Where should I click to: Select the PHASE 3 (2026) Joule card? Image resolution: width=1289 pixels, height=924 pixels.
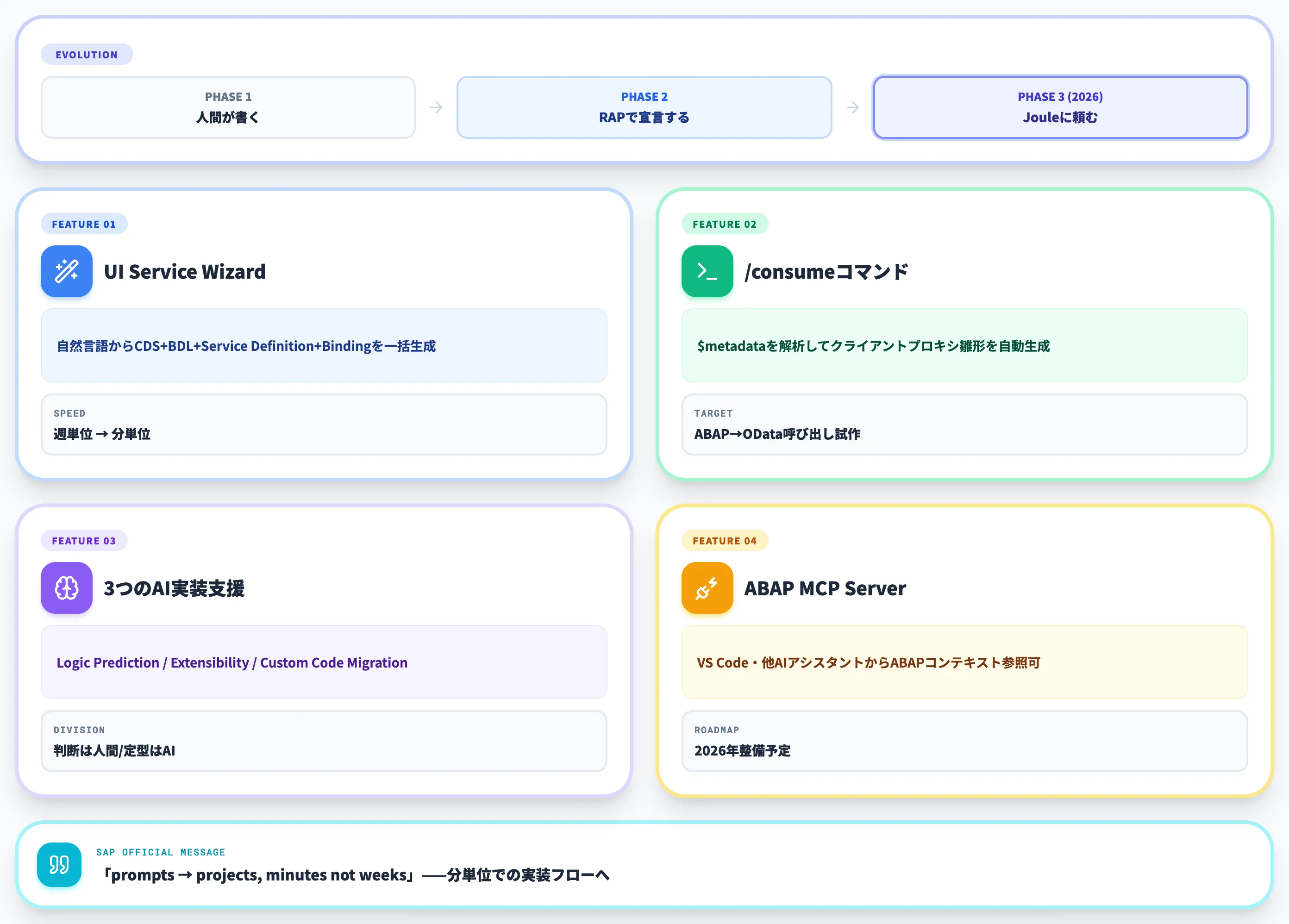[x=1060, y=107]
